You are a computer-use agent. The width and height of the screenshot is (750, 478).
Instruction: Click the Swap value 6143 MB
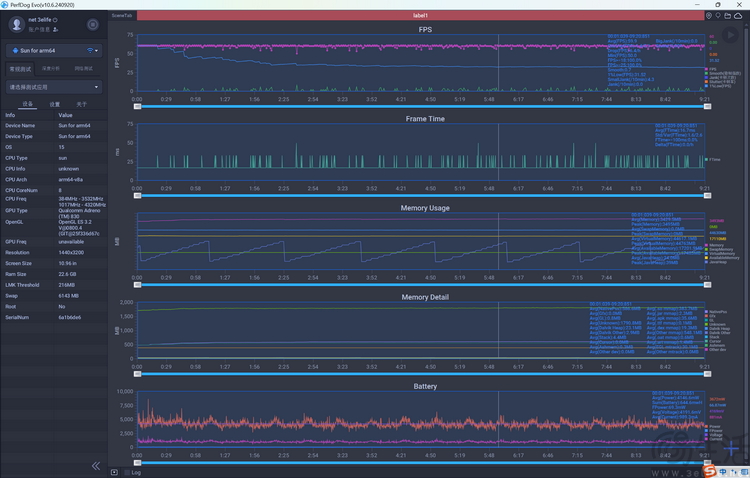[68, 296]
